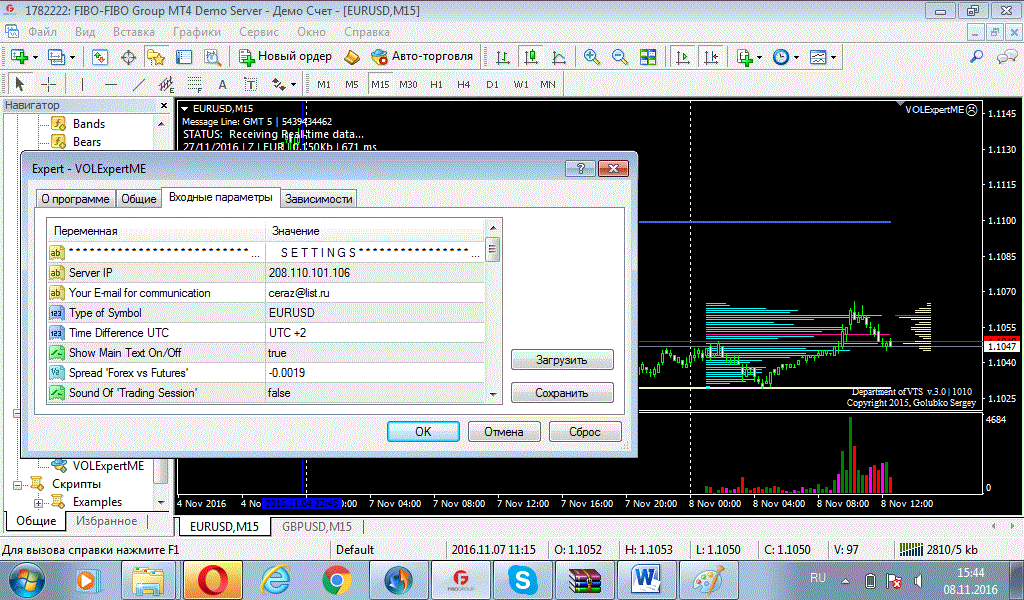1024x600 pixels.
Task: Open the indicators list dropdown
Action: coord(749,57)
